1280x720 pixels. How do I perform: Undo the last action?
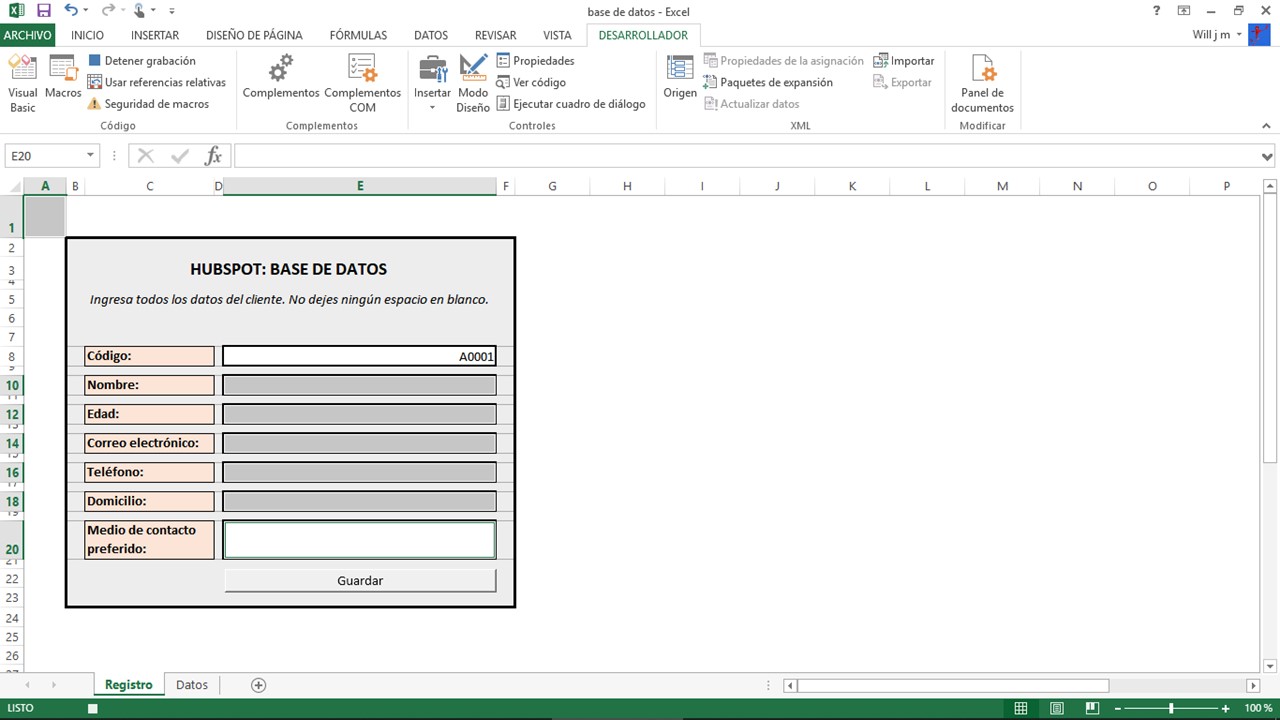coord(71,10)
